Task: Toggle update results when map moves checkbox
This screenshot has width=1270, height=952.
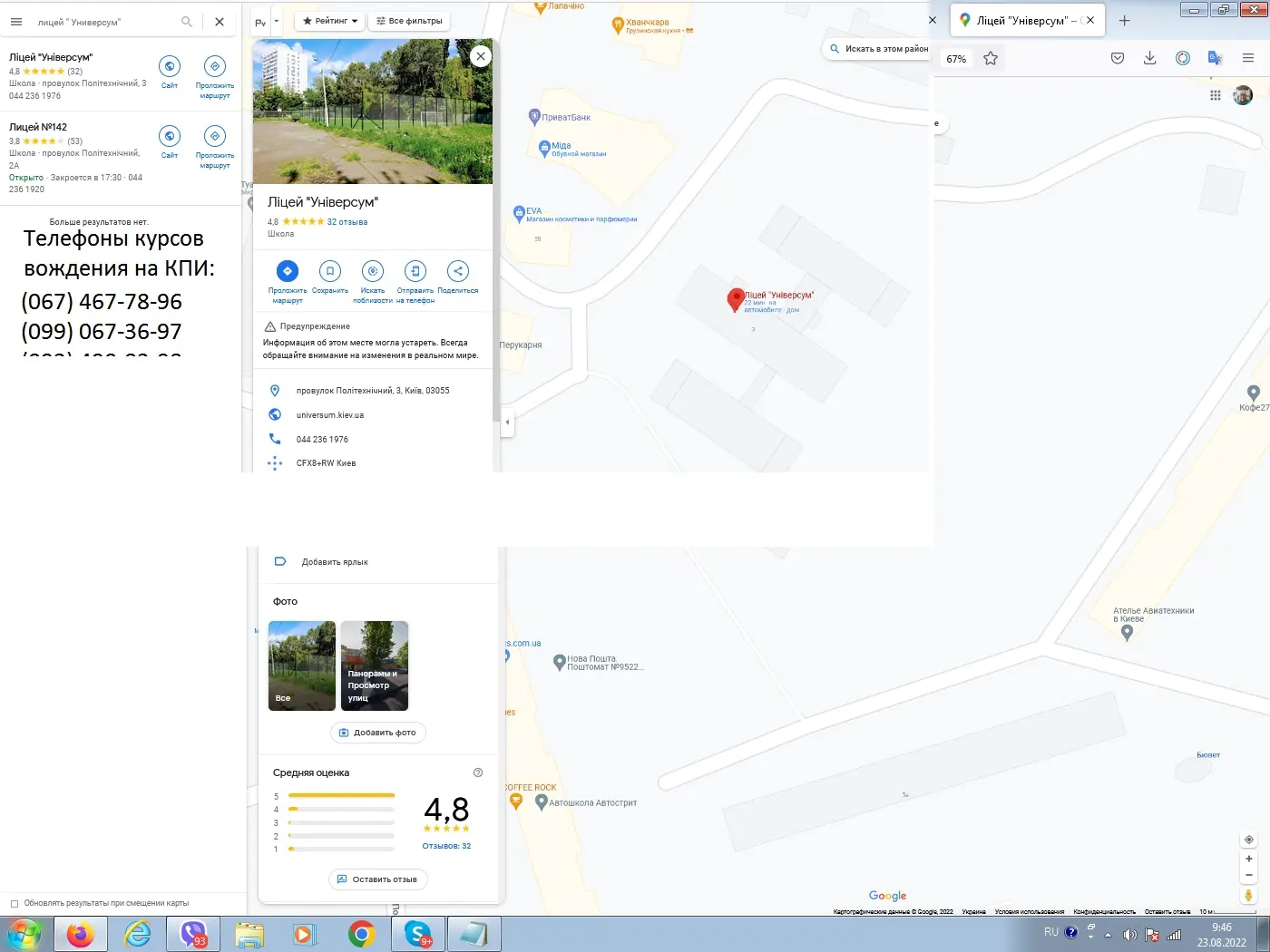Action: [x=14, y=903]
